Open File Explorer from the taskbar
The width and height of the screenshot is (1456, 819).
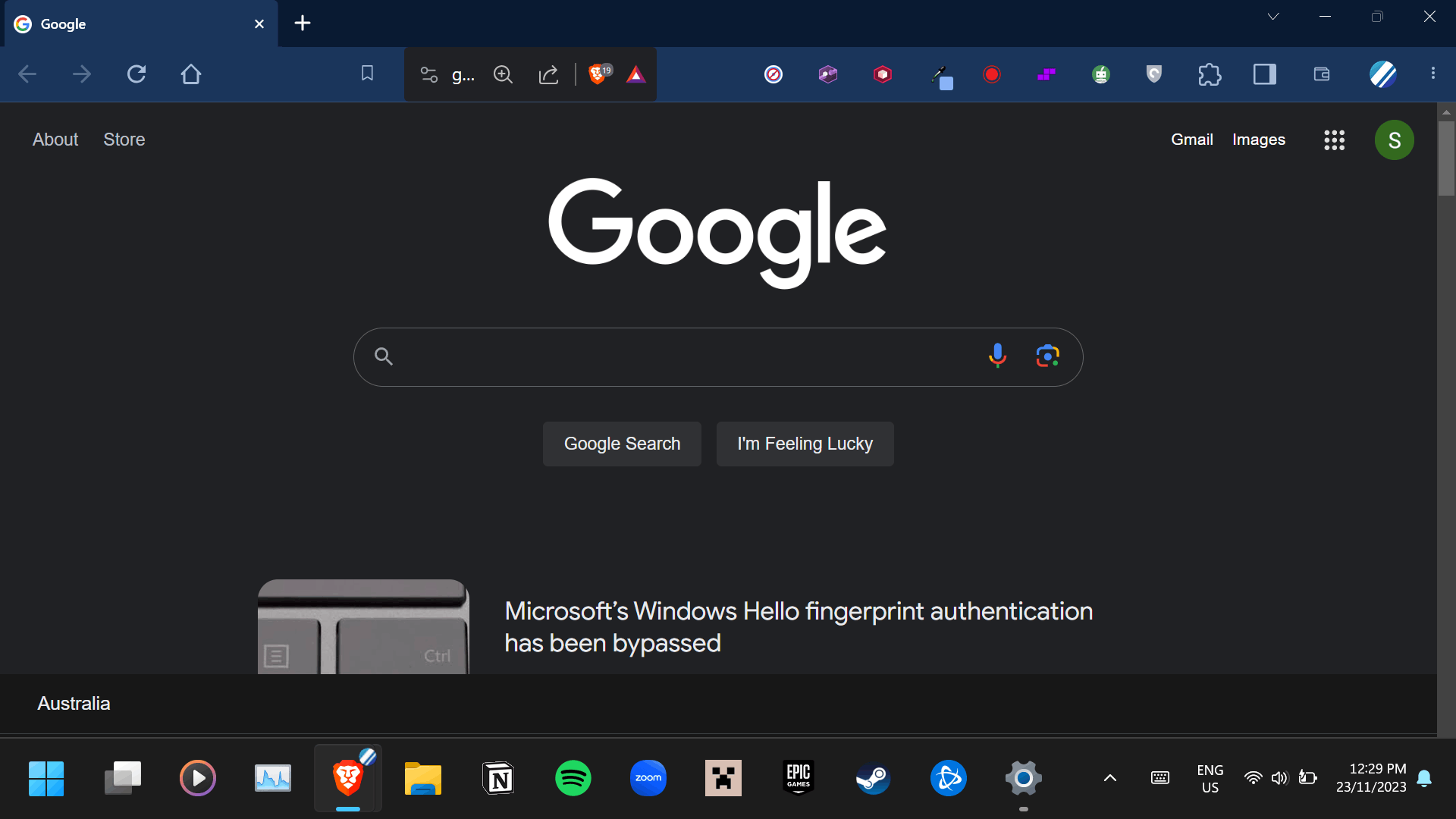click(423, 779)
